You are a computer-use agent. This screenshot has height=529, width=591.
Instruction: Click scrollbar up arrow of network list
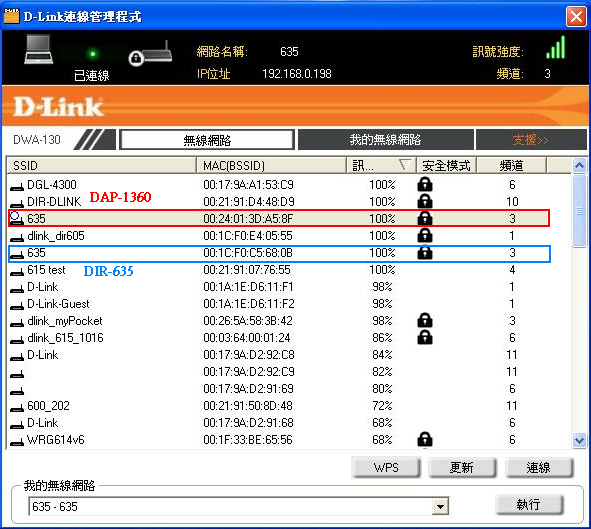click(579, 165)
